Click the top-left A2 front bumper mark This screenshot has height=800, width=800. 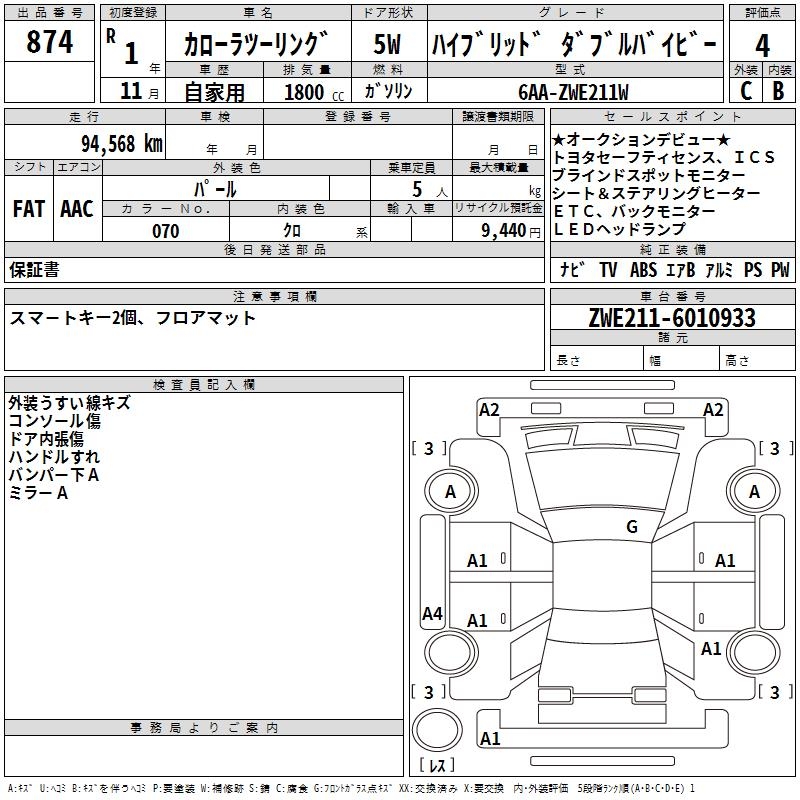point(489,410)
